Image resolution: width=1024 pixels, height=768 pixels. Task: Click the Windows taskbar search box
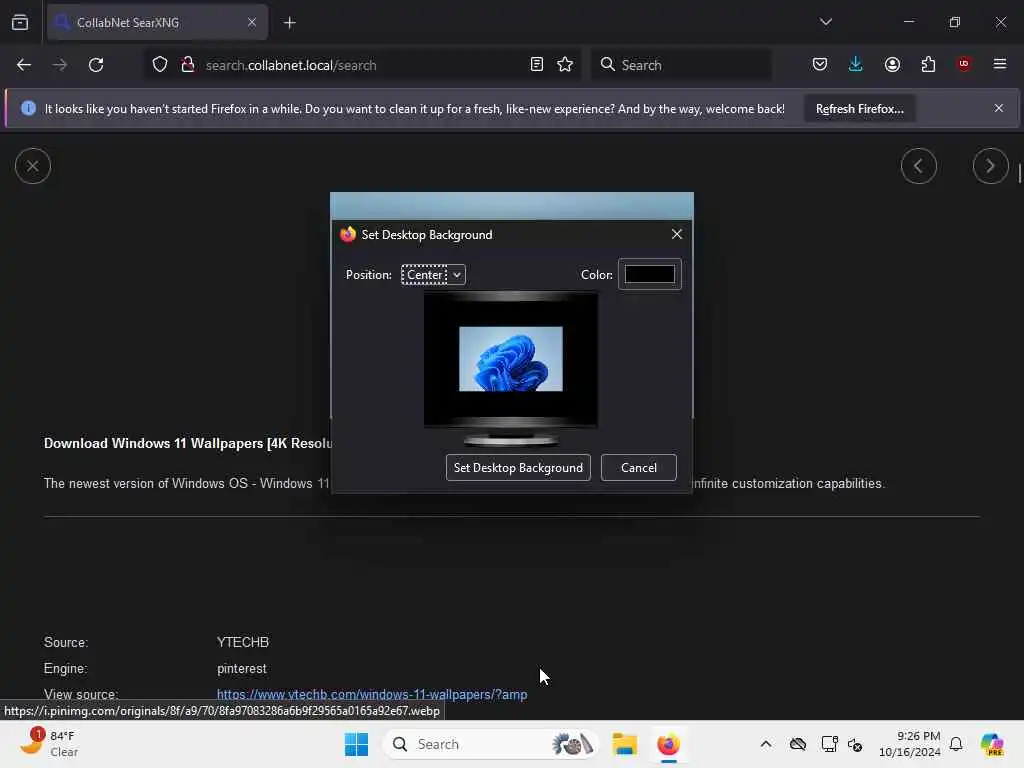point(490,744)
